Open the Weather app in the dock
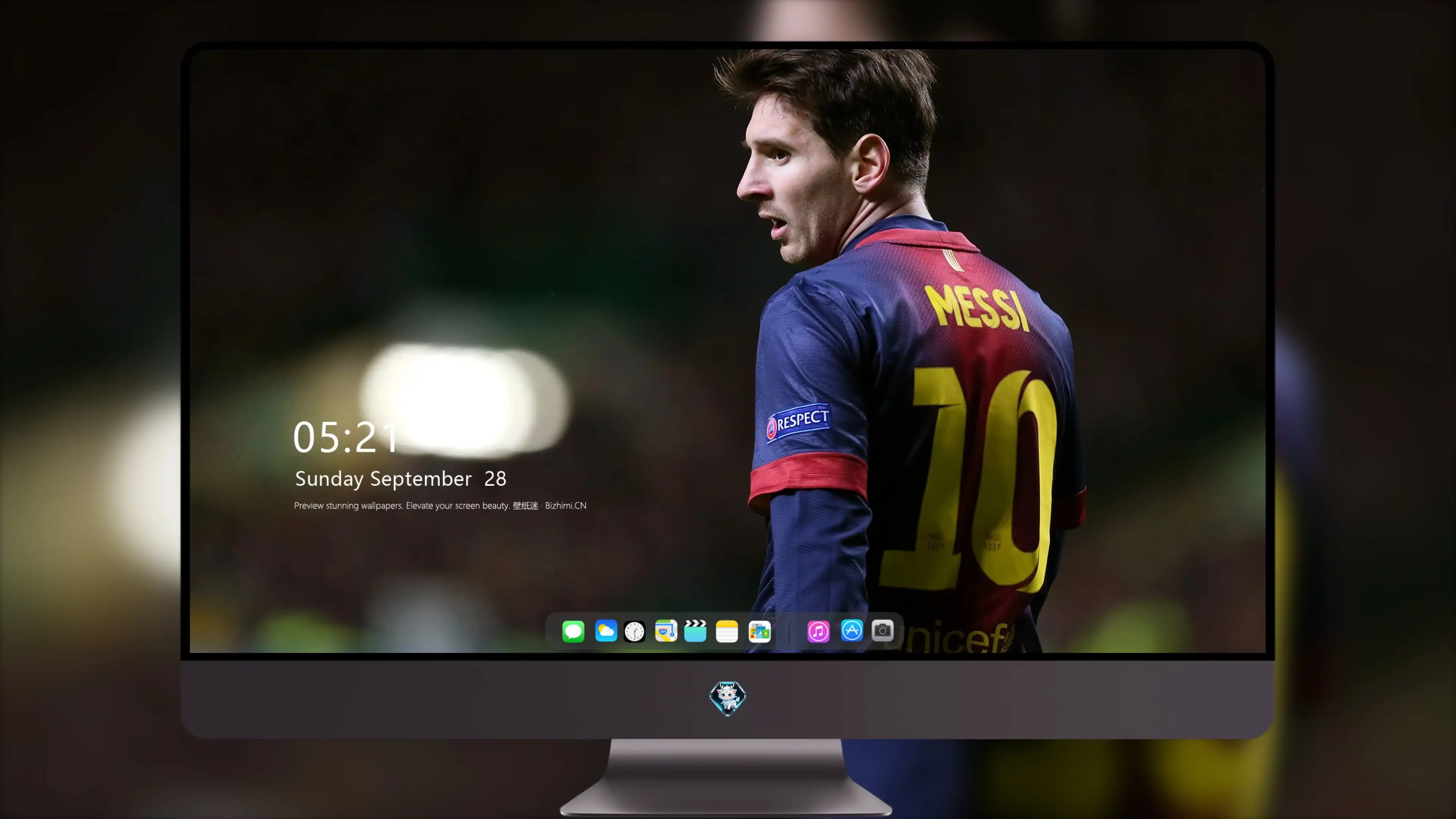Screen dimensions: 1456x819 (x=606, y=631)
